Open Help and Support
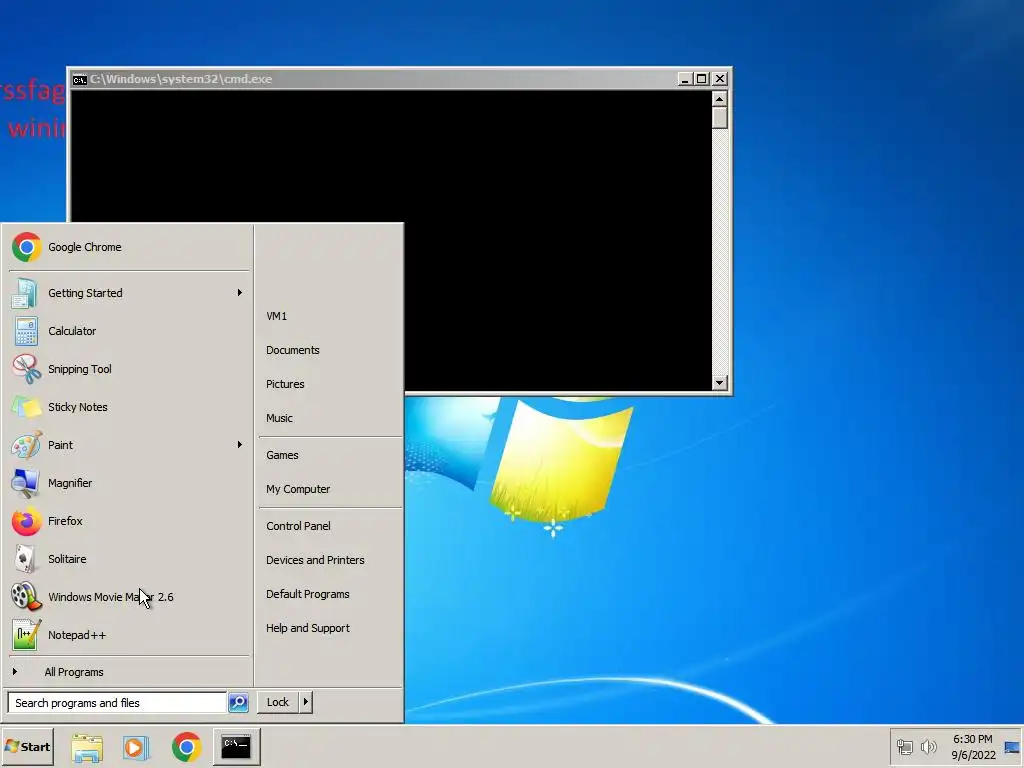 click(308, 628)
